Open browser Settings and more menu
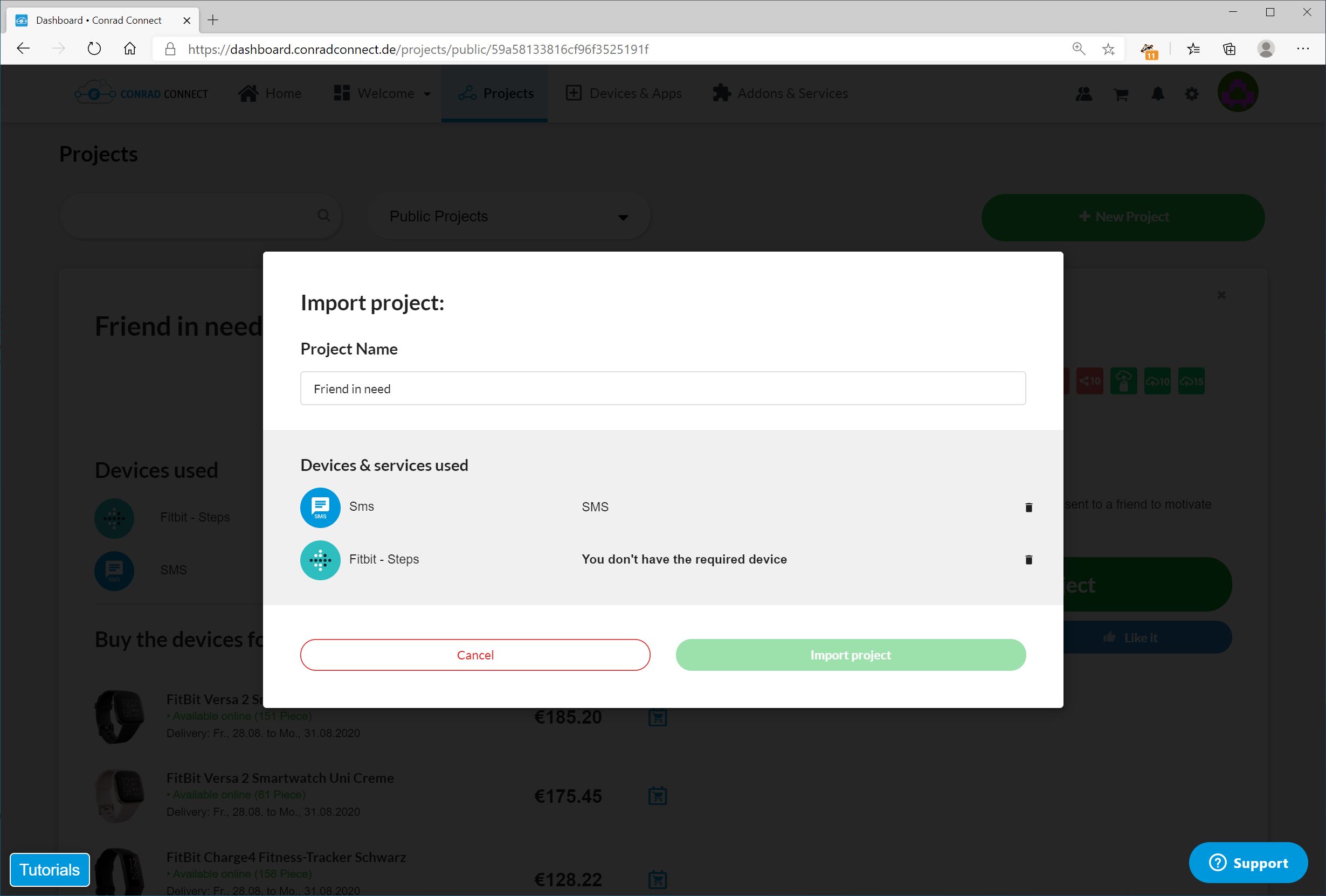This screenshot has width=1326, height=896. [1303, 49]
